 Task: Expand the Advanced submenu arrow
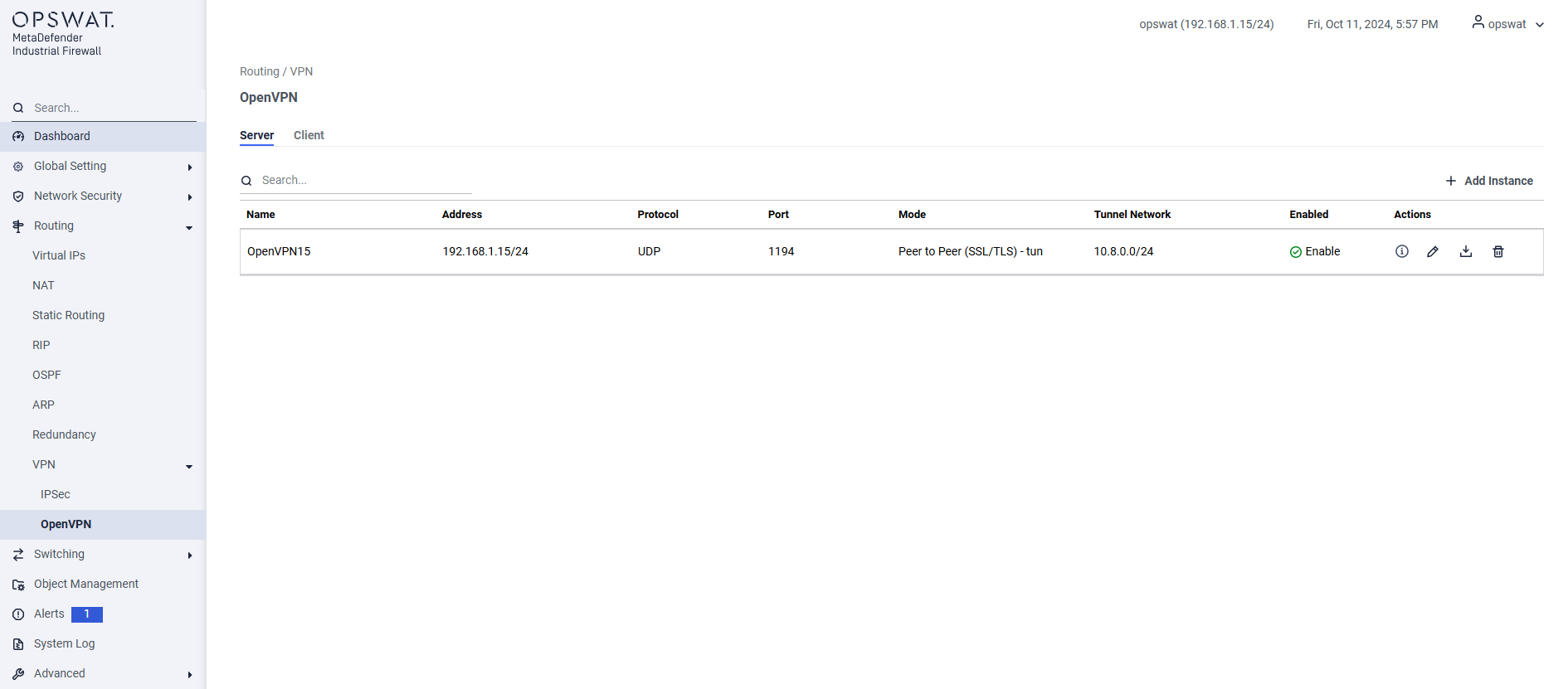pos(190,675)
